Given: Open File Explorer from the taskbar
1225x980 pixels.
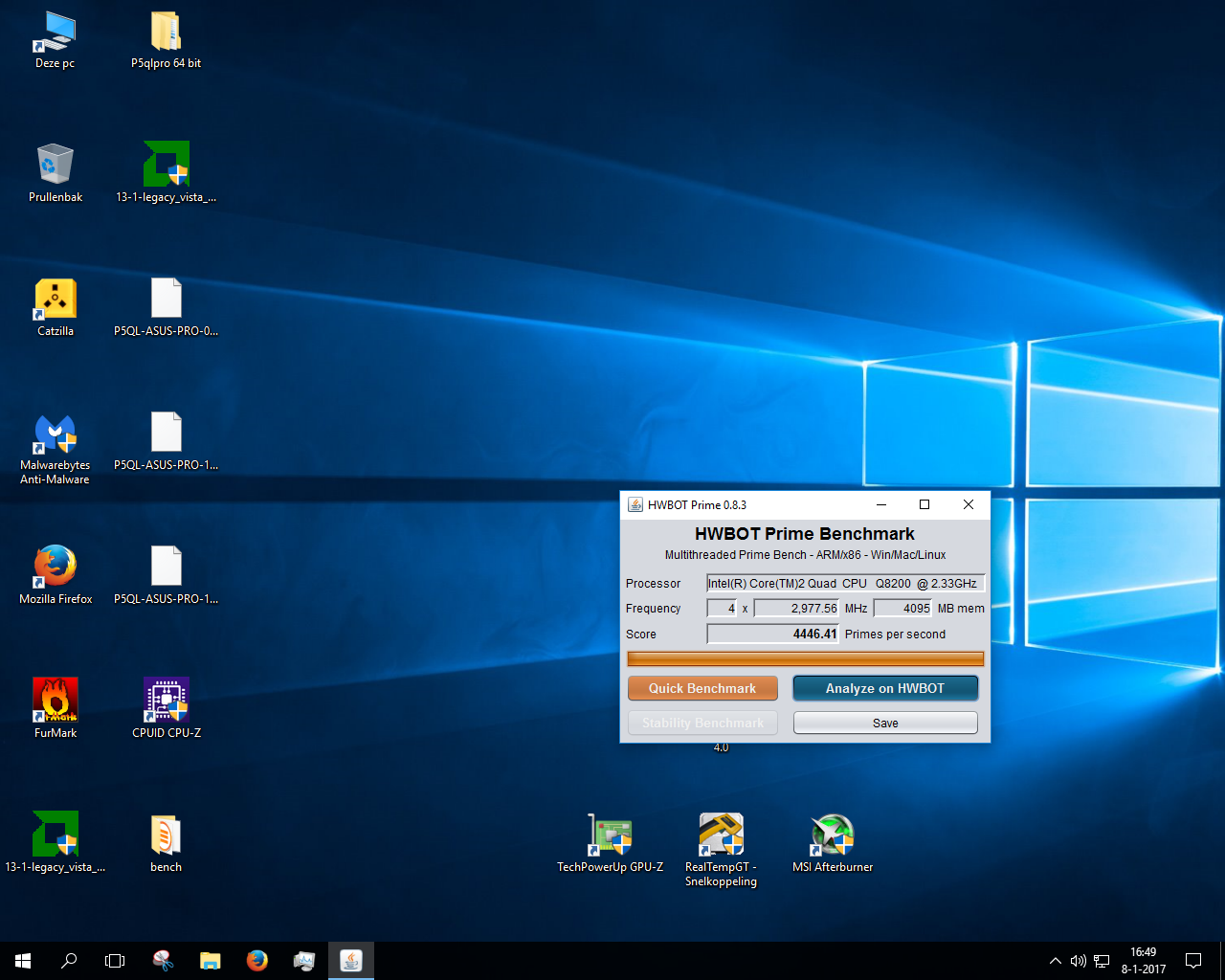Looking at the screenshot, I should [x=210, y=961].
